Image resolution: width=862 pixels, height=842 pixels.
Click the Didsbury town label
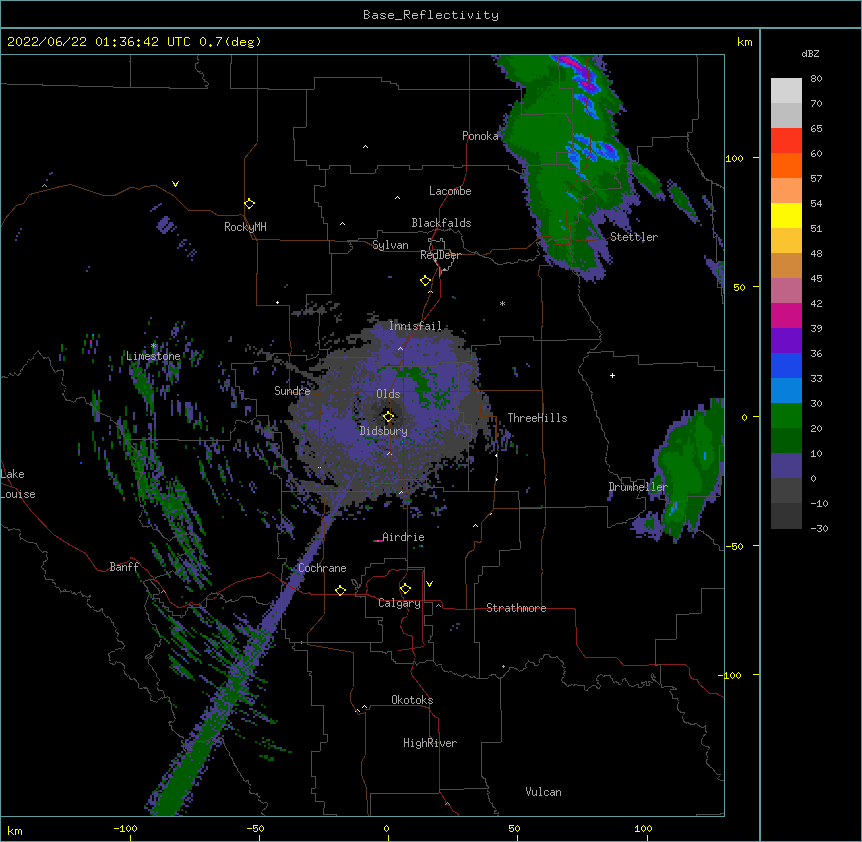[x=384, y=431]
